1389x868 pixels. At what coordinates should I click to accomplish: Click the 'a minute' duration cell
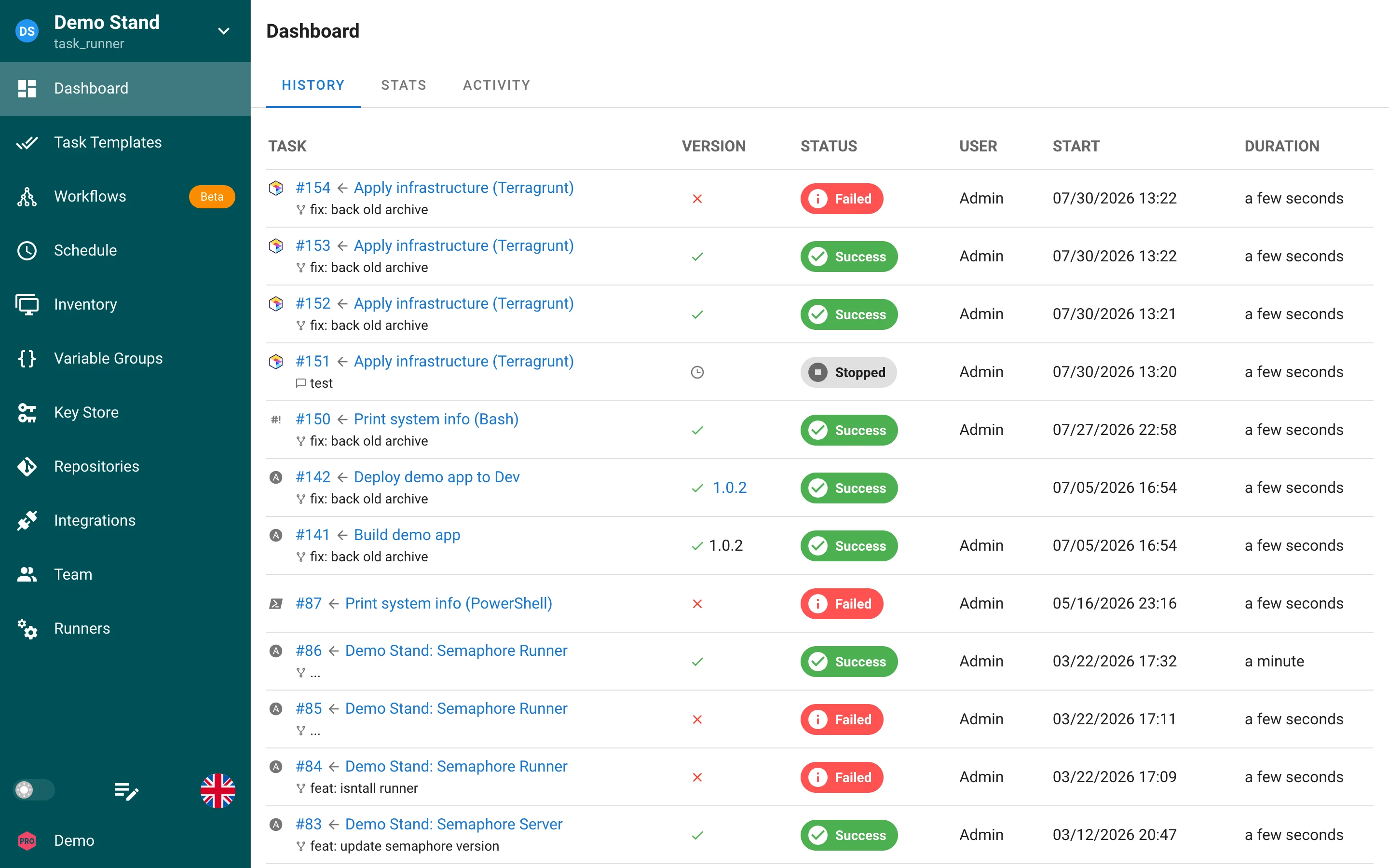tap(1274, 661)
